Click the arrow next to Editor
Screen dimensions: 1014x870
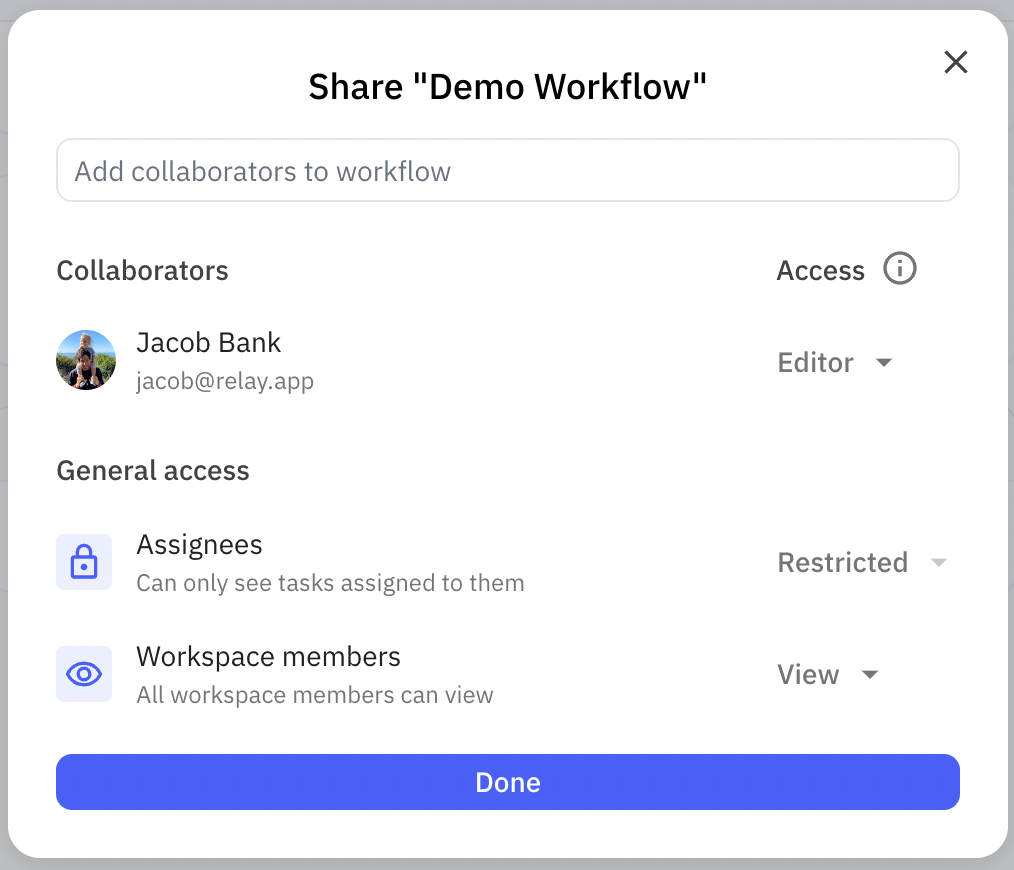pos(883,363)
